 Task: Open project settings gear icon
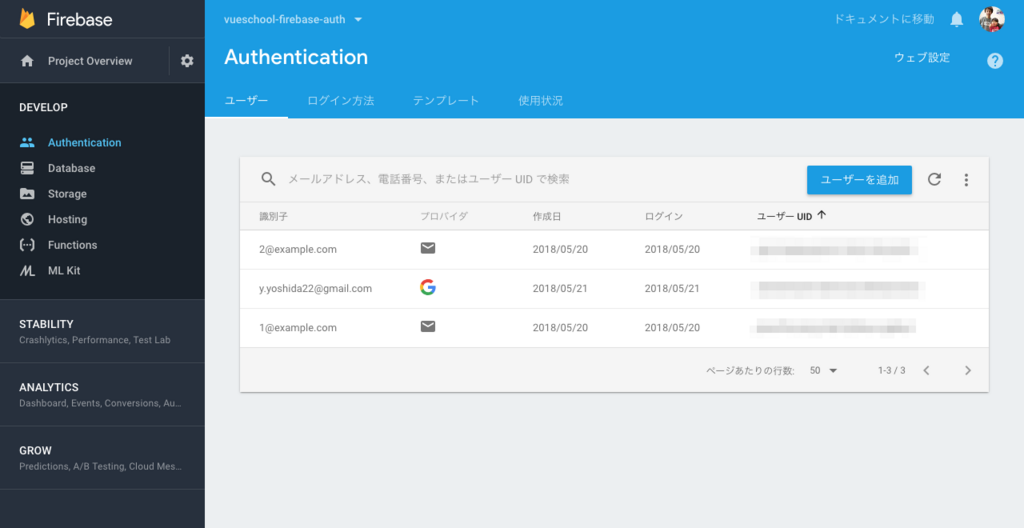[x=187, y=61]
